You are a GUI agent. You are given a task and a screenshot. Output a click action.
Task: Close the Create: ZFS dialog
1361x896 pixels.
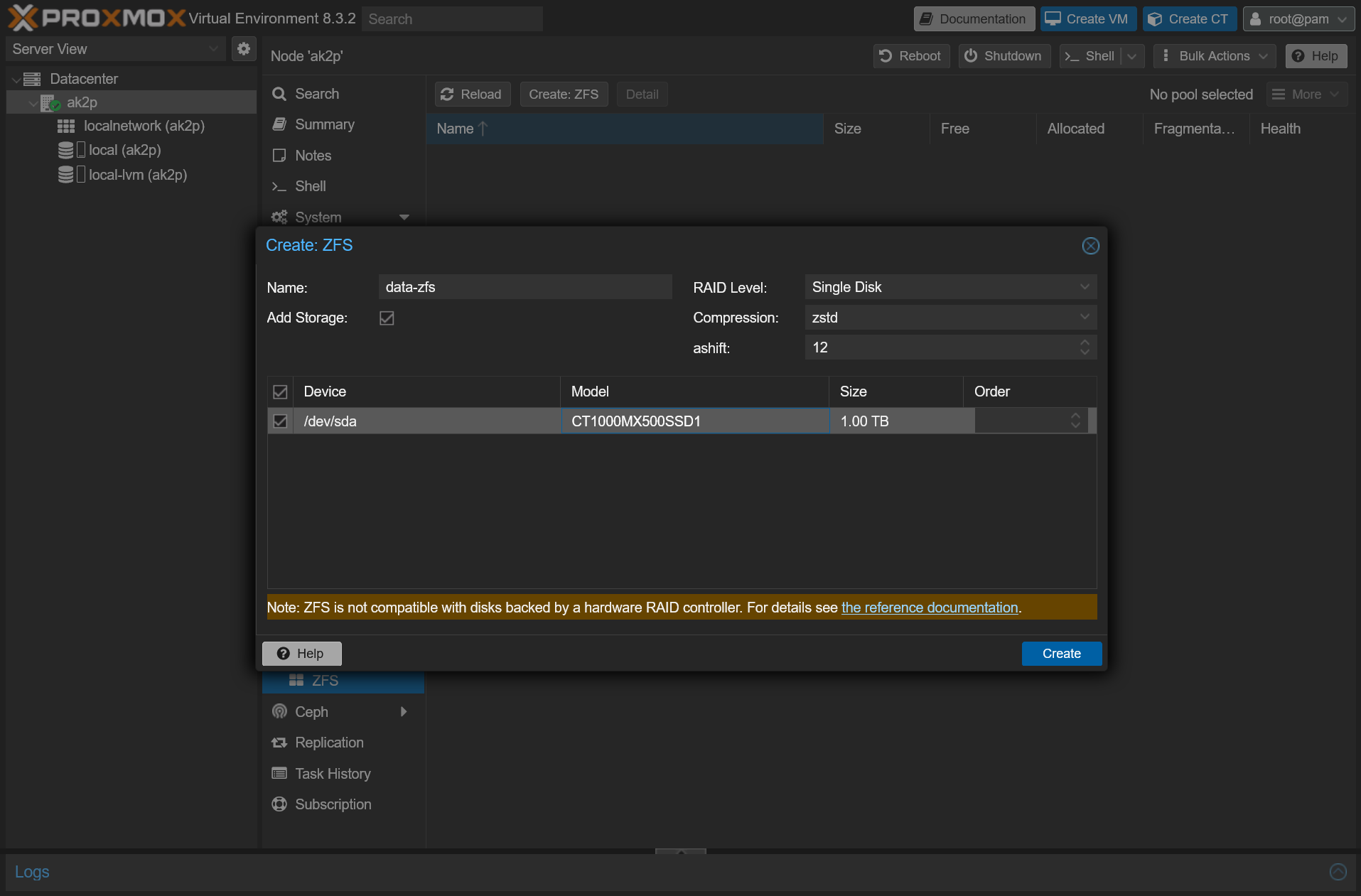pyautogui.click(x=1090, y=246)
